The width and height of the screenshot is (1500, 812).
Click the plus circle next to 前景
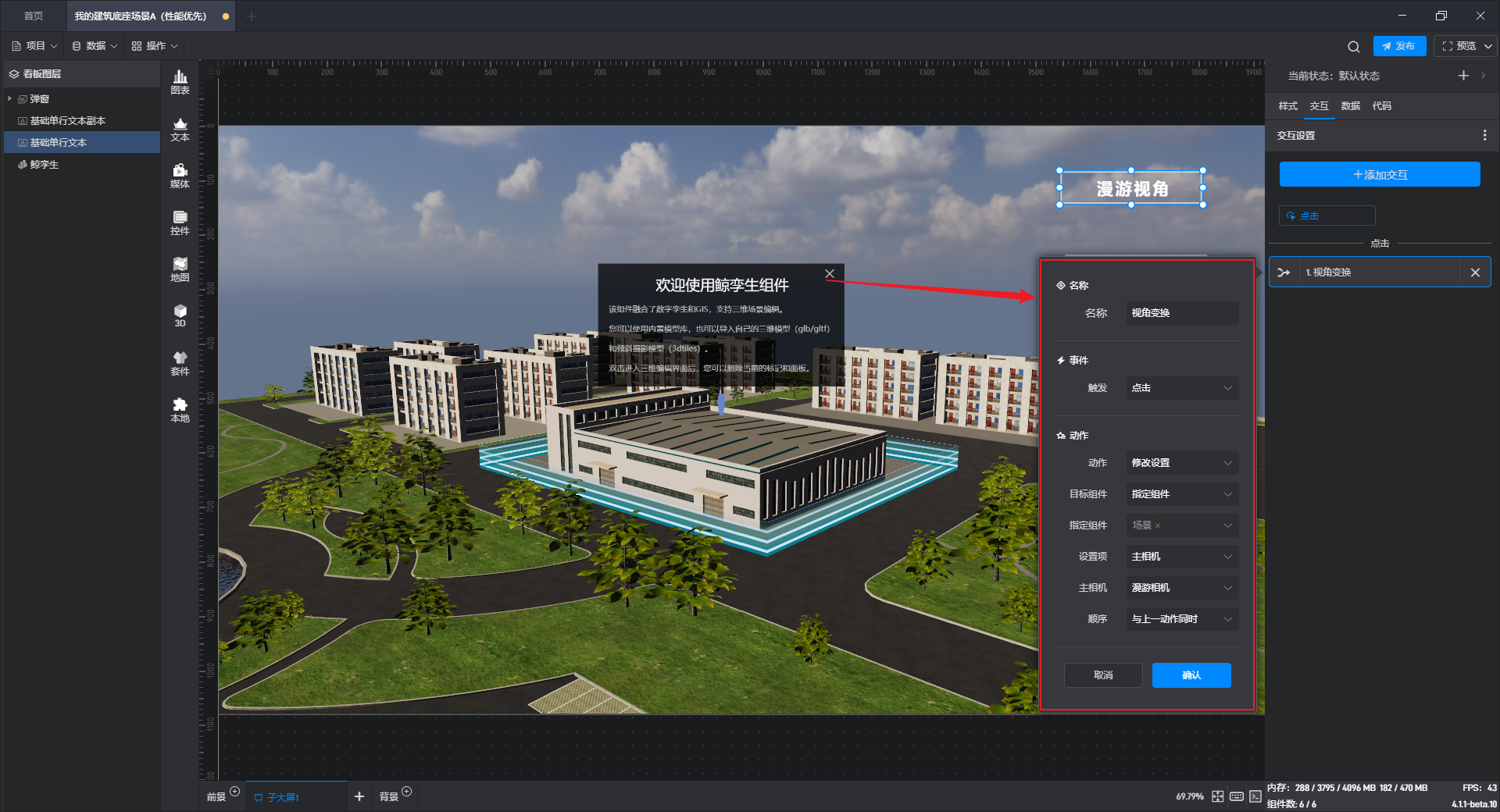coord(234,791)
